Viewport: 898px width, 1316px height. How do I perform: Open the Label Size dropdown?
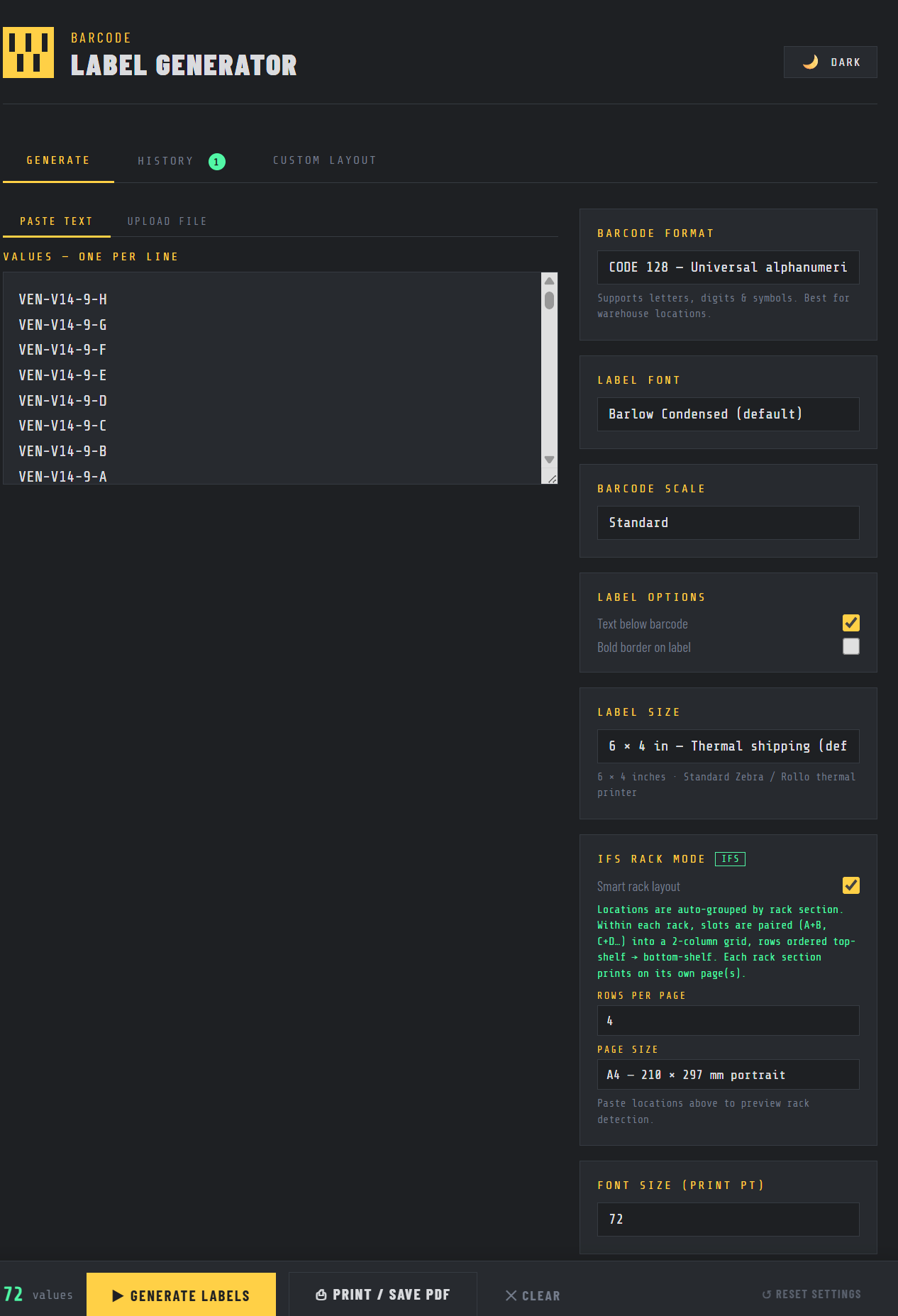point(728,746)
